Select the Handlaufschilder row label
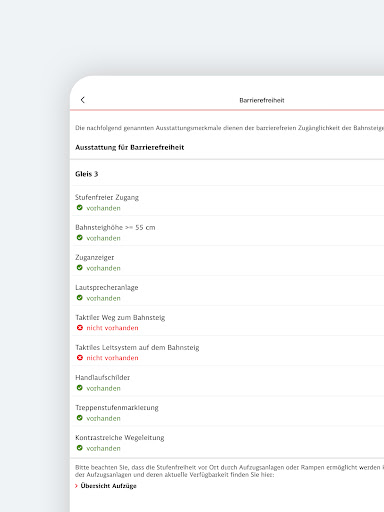 click(x=103, y=377)
